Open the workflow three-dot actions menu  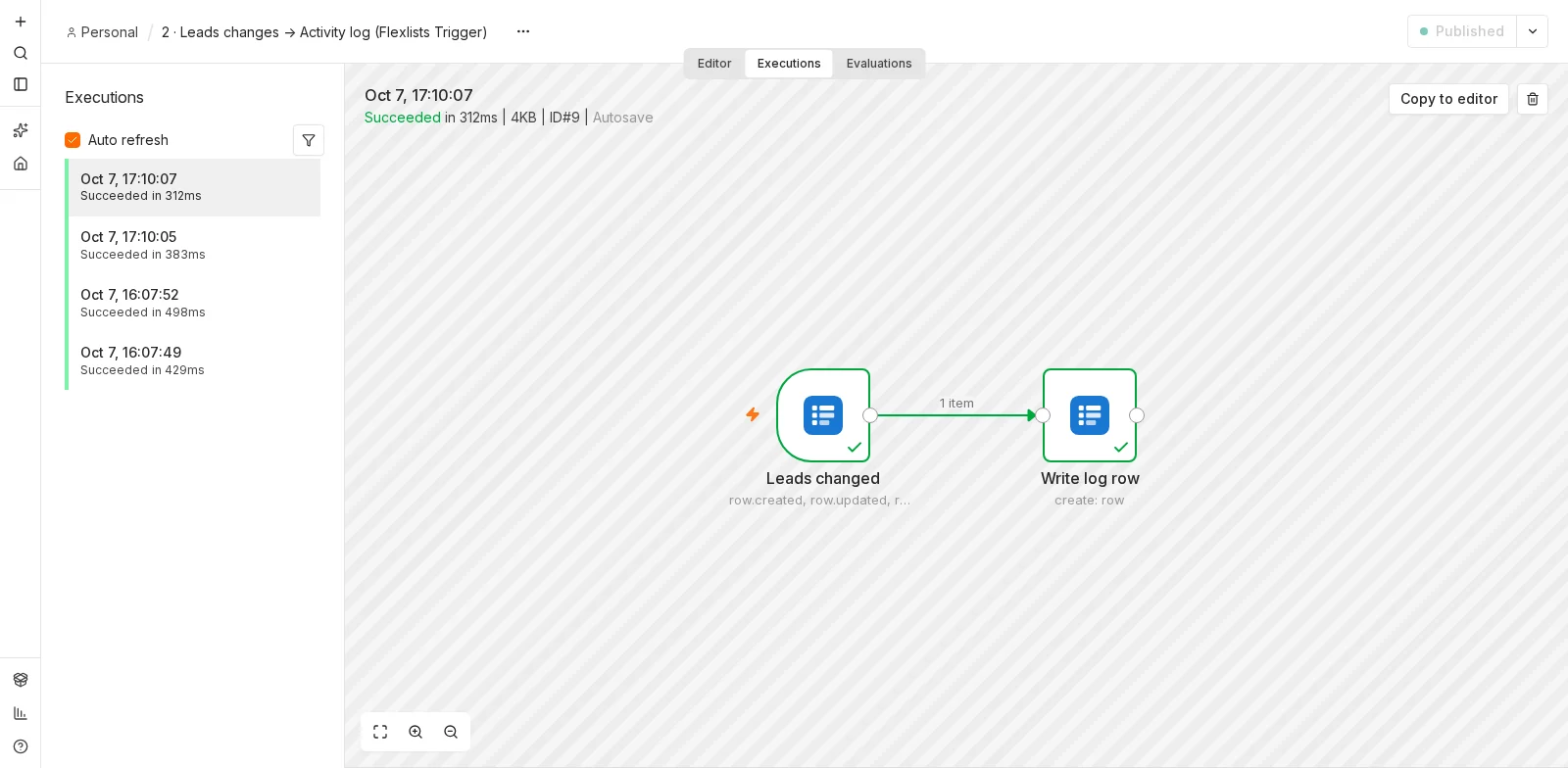(523, 31)
